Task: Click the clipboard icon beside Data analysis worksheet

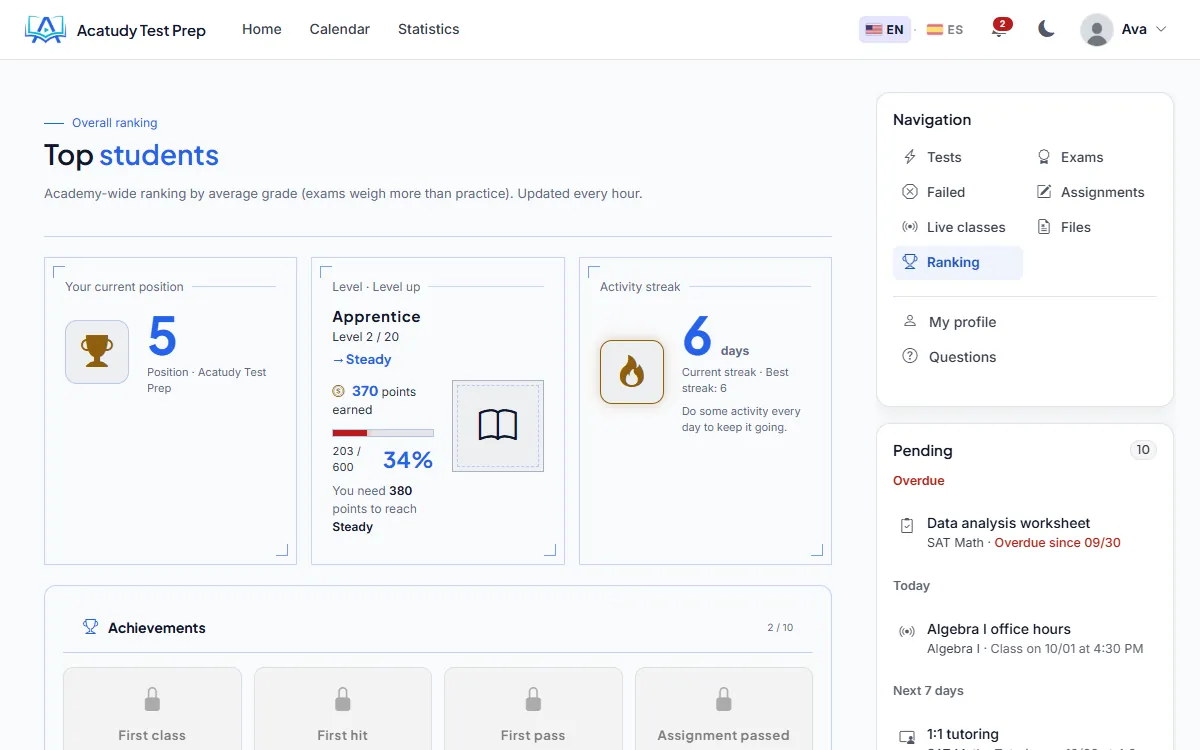Action: pyautogui.click(x=908, y=525)
